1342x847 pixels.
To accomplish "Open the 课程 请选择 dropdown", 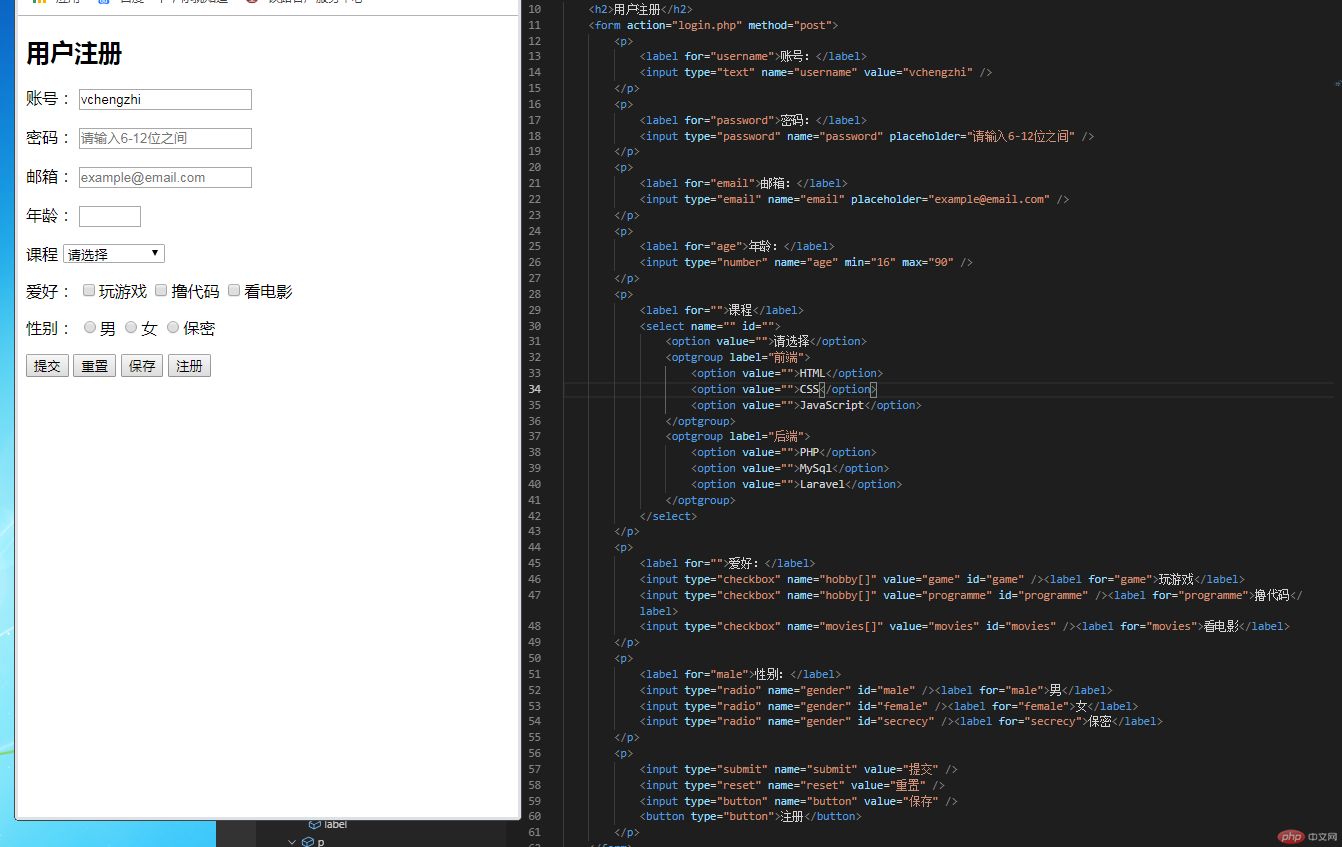I will [x=114, y=254].
